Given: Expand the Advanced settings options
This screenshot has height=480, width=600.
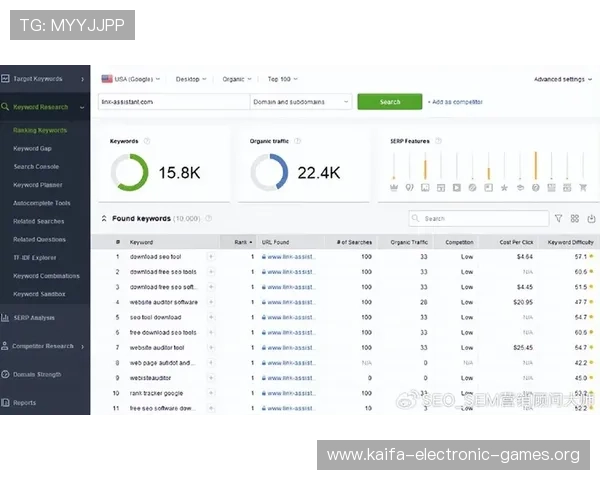Looking at the screenshot, I should point(562,79).
